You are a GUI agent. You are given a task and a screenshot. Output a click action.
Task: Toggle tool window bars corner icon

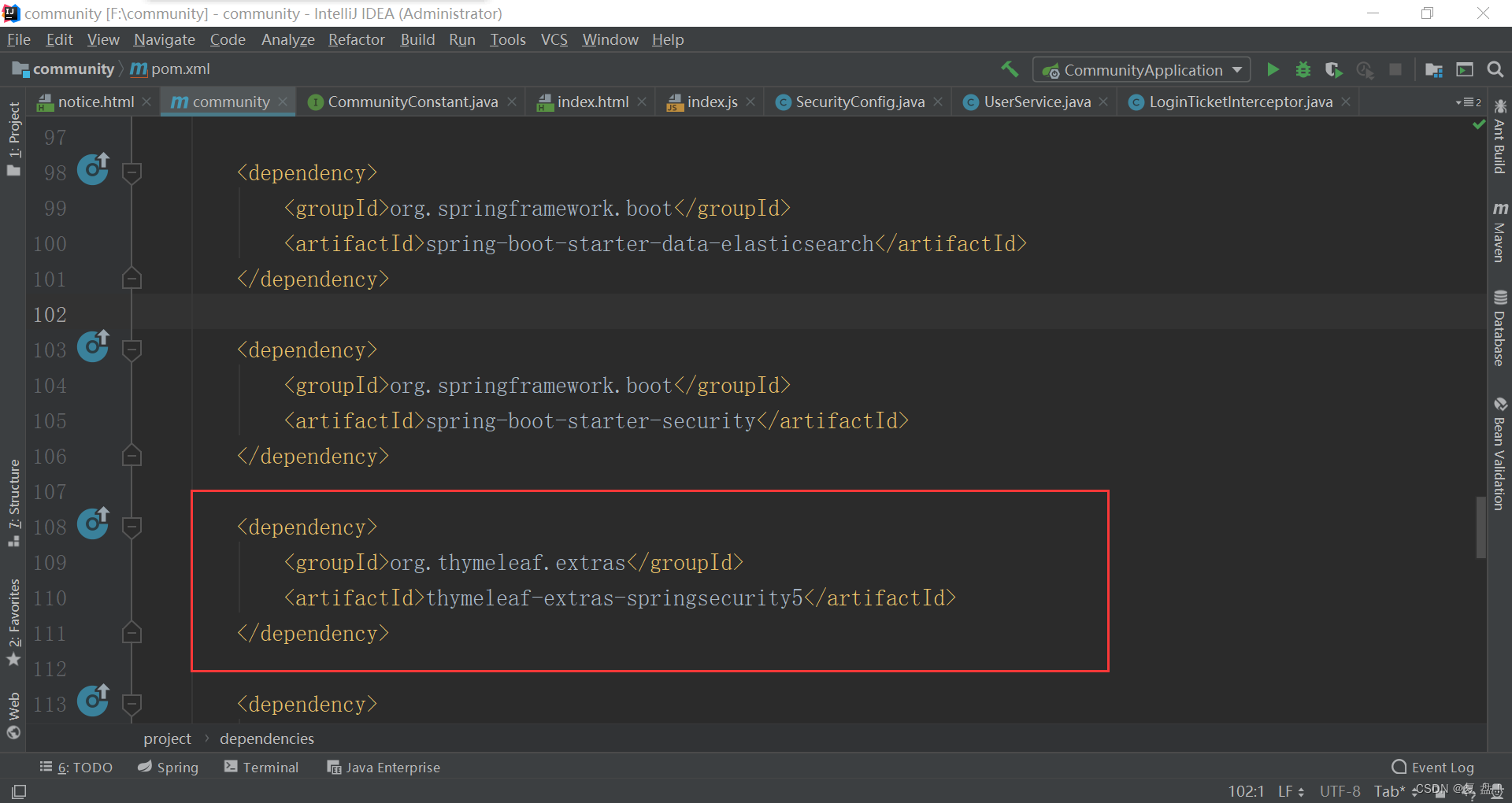(x=19, y=791)
